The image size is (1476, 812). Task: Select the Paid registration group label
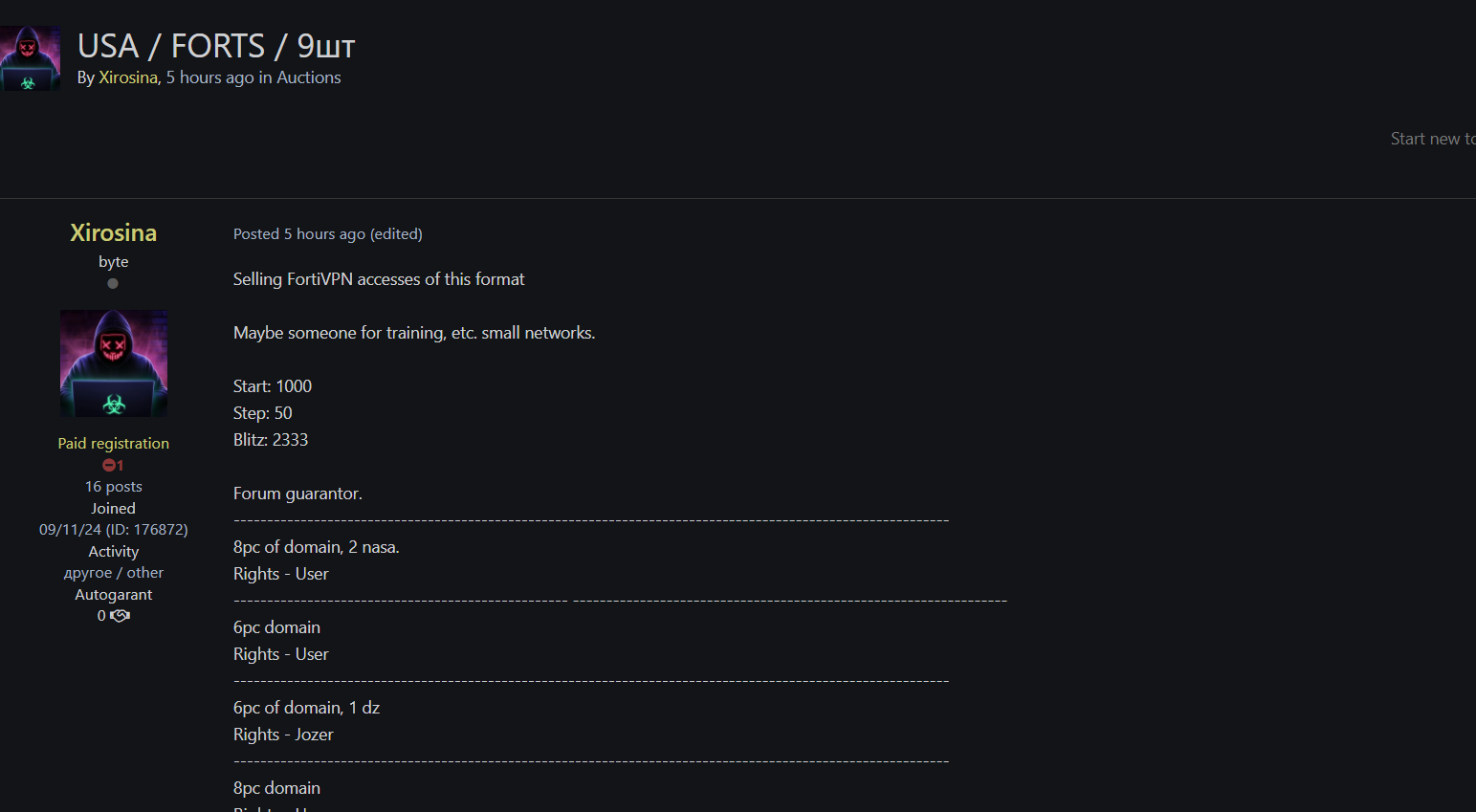coord(113,443)
